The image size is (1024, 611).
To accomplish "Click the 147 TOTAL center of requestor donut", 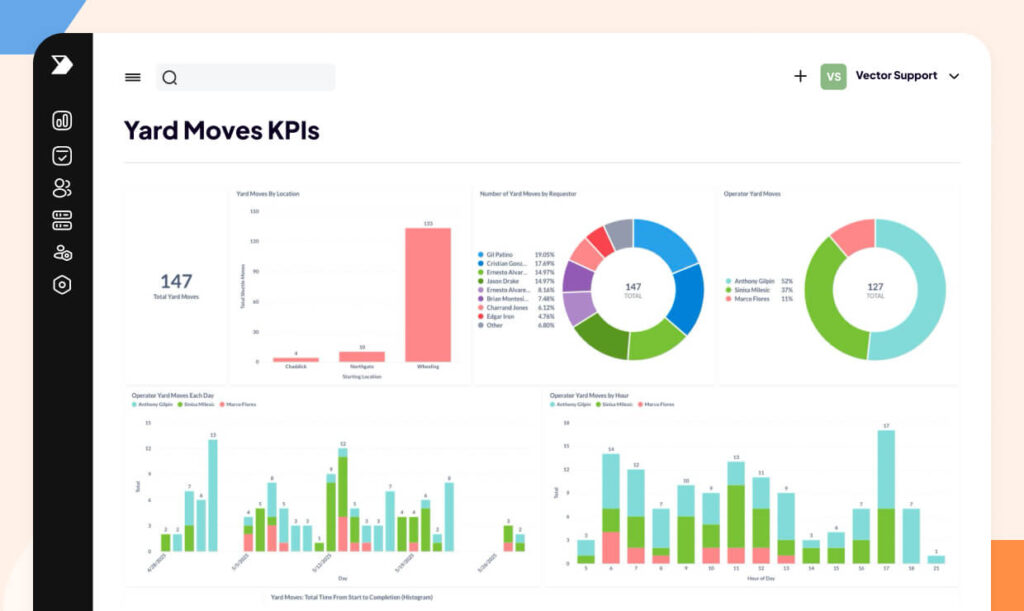I will click(x=633, y=290).
